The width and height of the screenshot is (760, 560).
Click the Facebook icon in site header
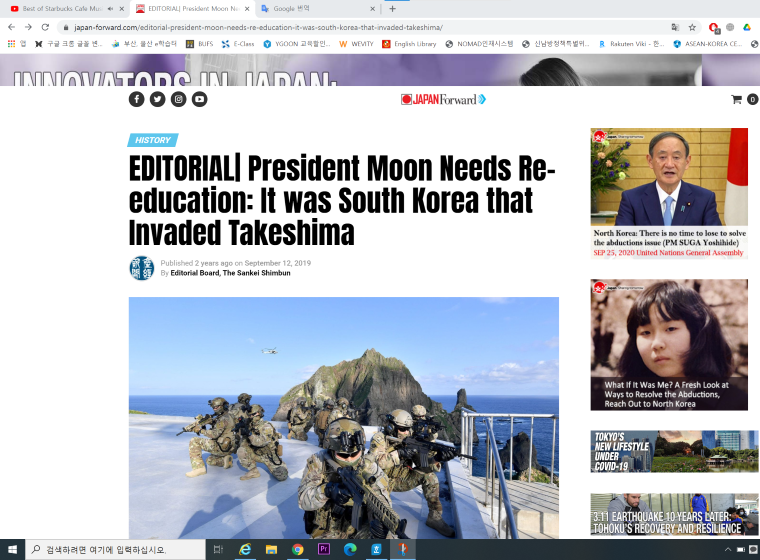click(136, 99)
